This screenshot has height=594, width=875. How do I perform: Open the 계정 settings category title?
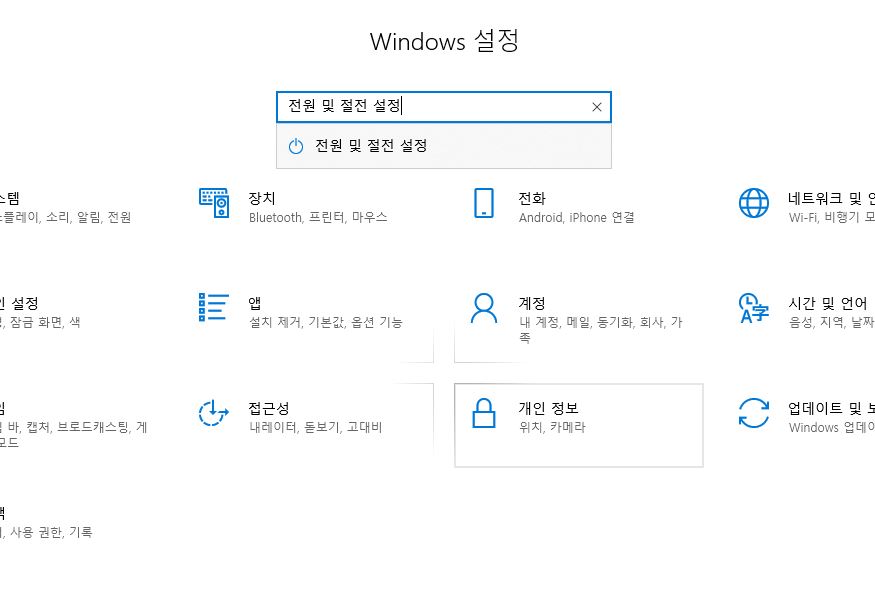tap(532, 303)
